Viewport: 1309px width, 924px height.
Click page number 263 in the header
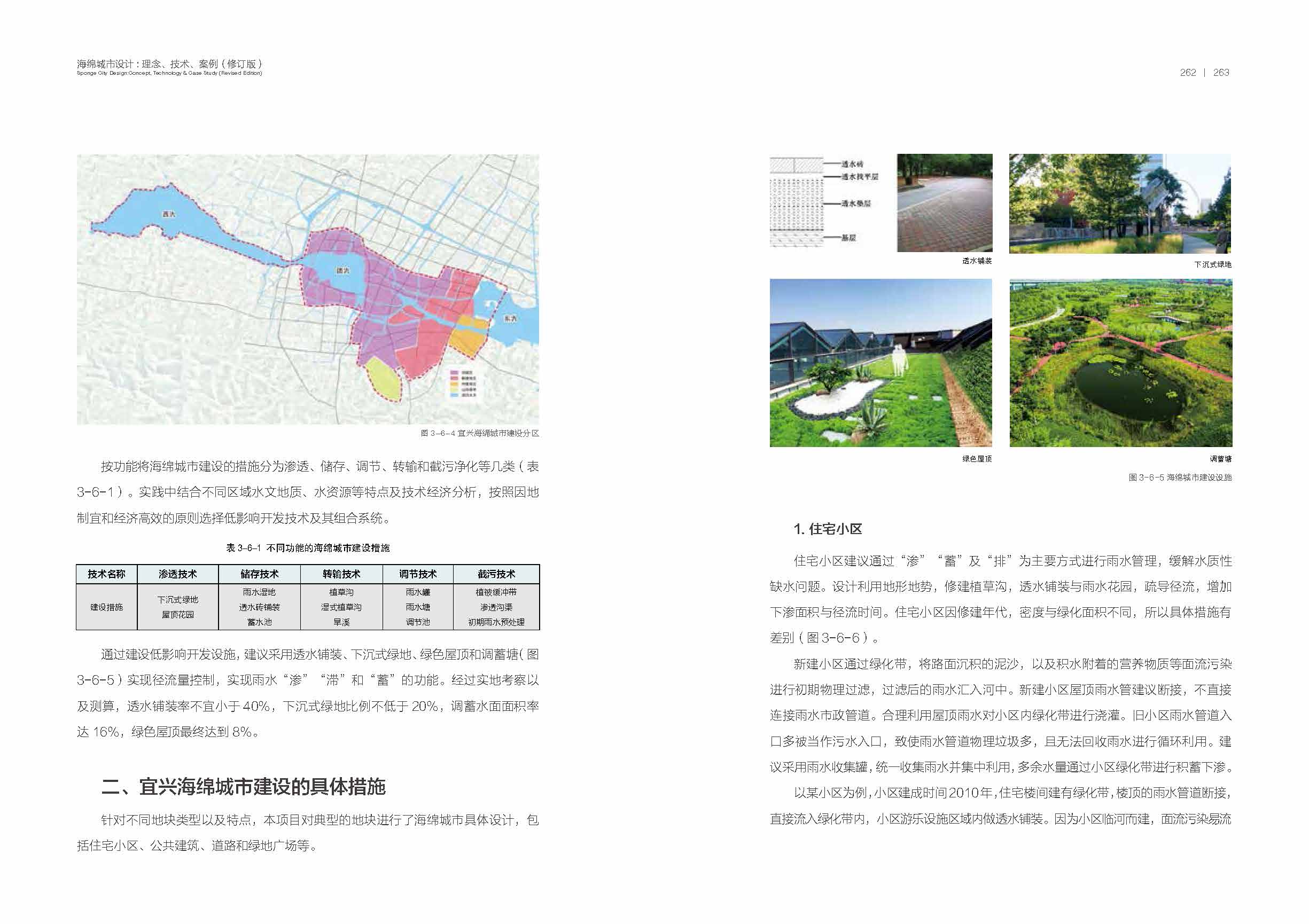tap(1221, 73)
